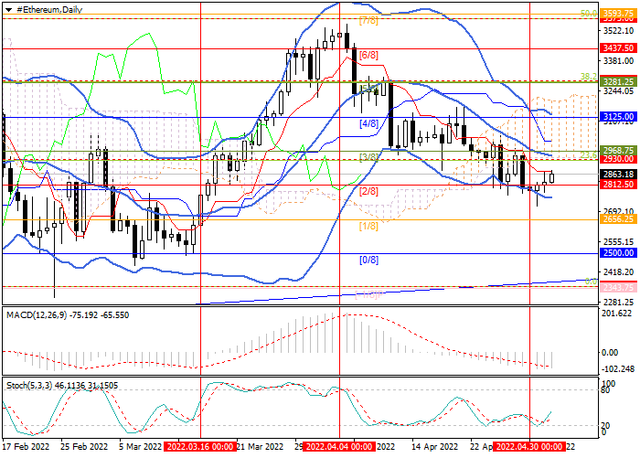The height and width of the screenshot is (457, 640).
Task: Click the [4/8] Murrey level label
Action: [369, 123]
